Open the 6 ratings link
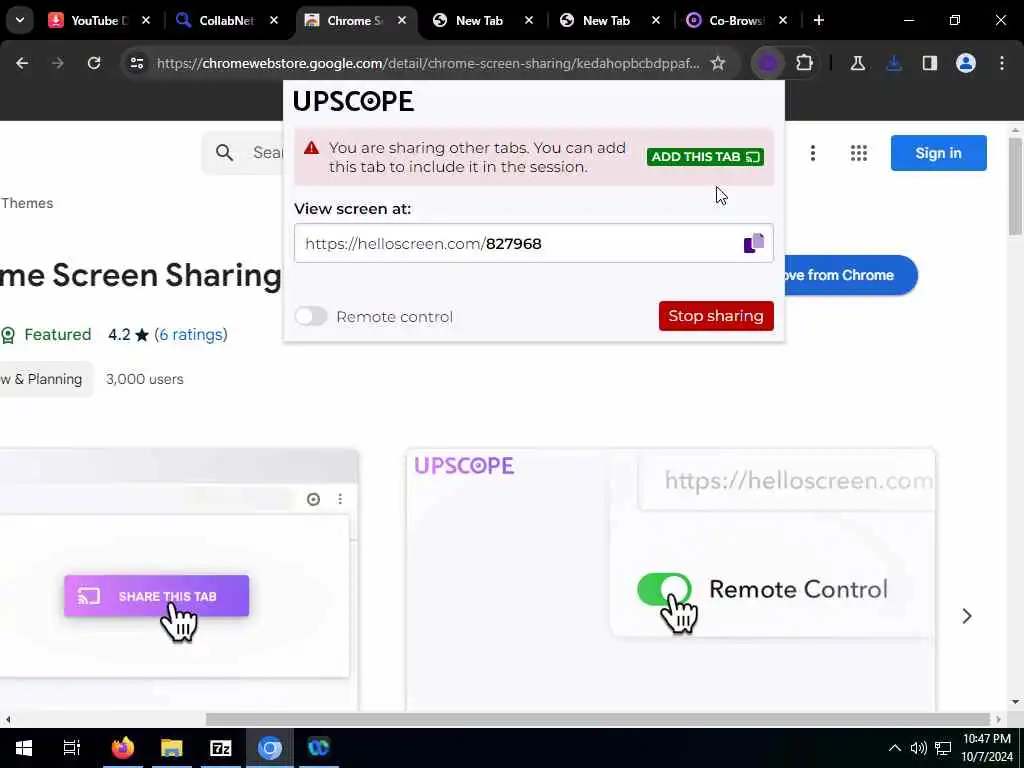This screenshot has width=1024, height=768. point(191,334)
